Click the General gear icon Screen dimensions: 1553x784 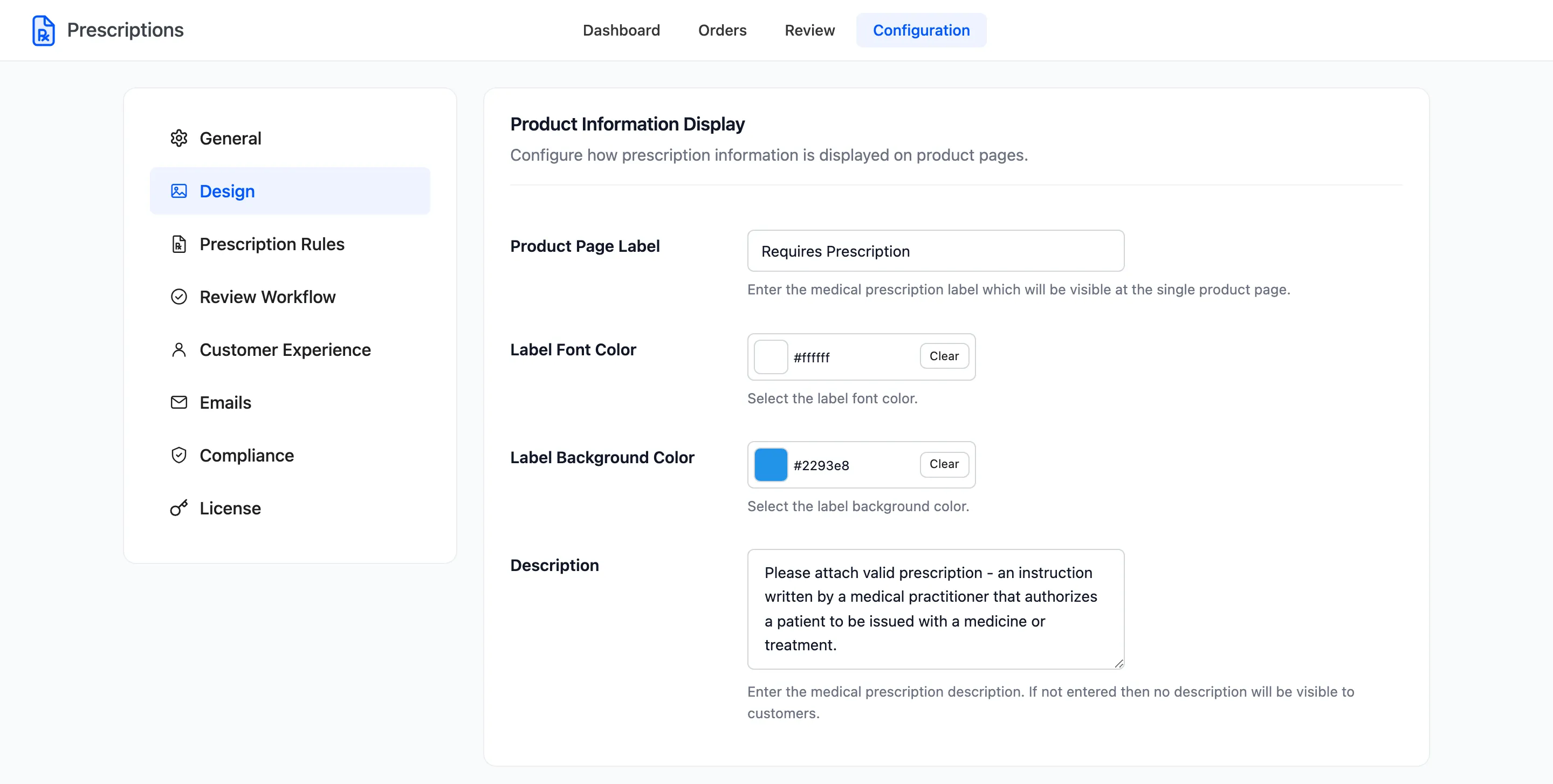point(179,139)
